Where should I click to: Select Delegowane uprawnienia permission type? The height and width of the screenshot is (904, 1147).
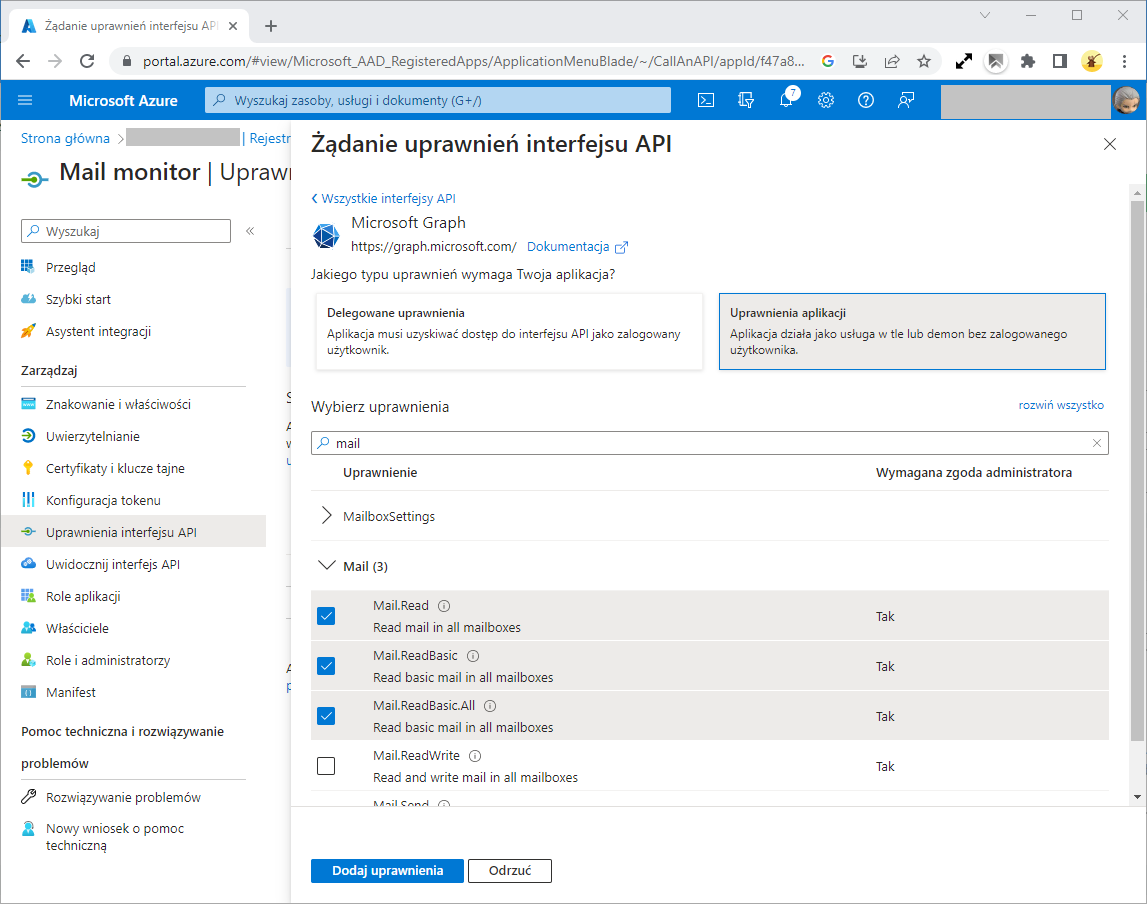pyautogui.click(x=508, y=331)
